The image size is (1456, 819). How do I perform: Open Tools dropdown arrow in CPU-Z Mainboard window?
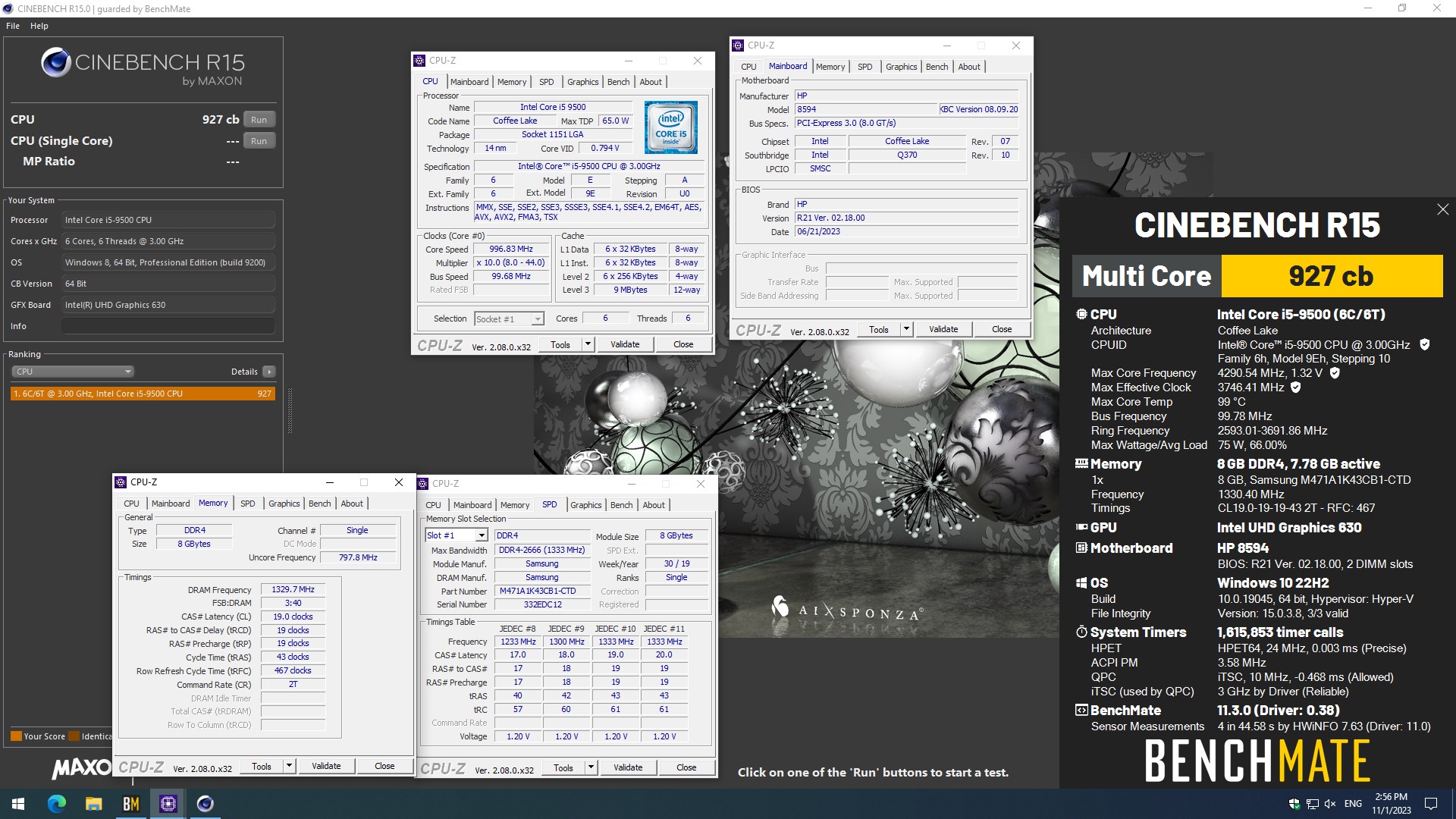click(905, 329)
